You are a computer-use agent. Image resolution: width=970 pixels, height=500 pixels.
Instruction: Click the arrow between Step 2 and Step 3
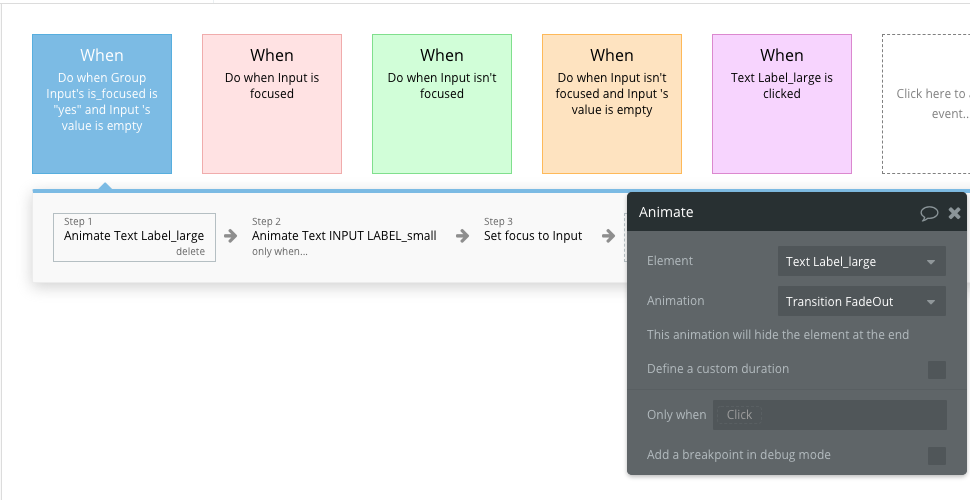(x=462, y=236)
